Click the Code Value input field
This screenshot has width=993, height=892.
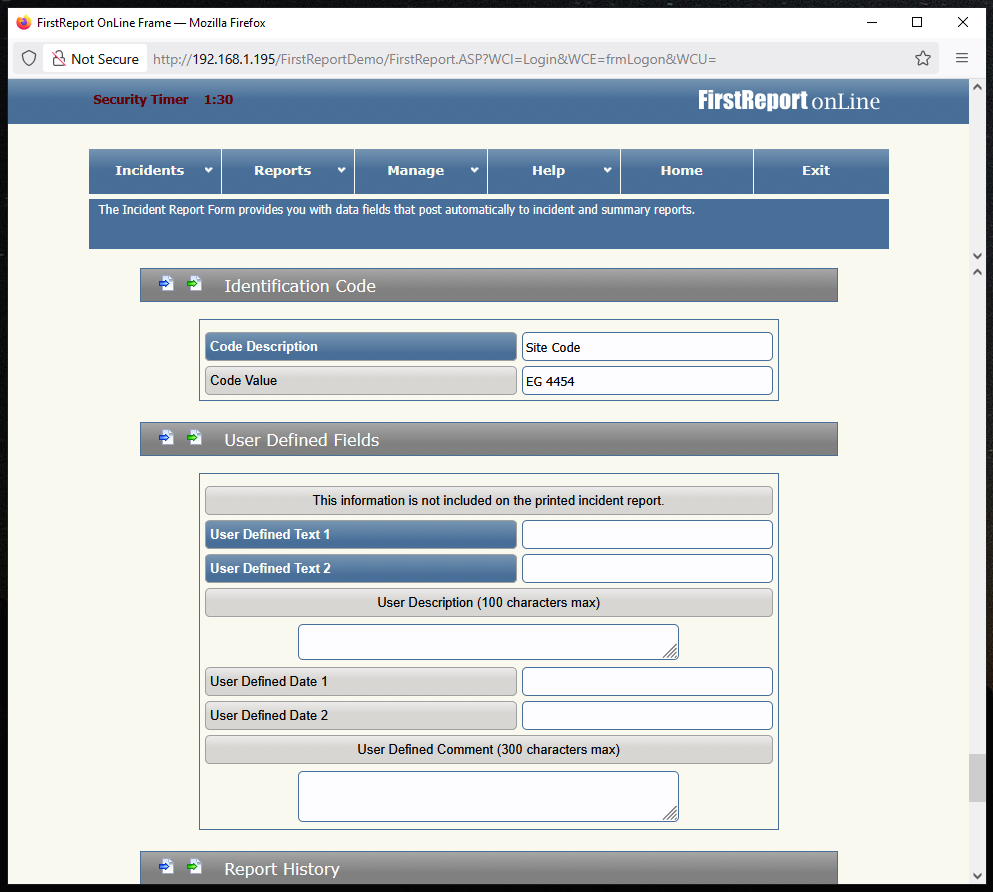pyautogui.click(x=647, y=381)
